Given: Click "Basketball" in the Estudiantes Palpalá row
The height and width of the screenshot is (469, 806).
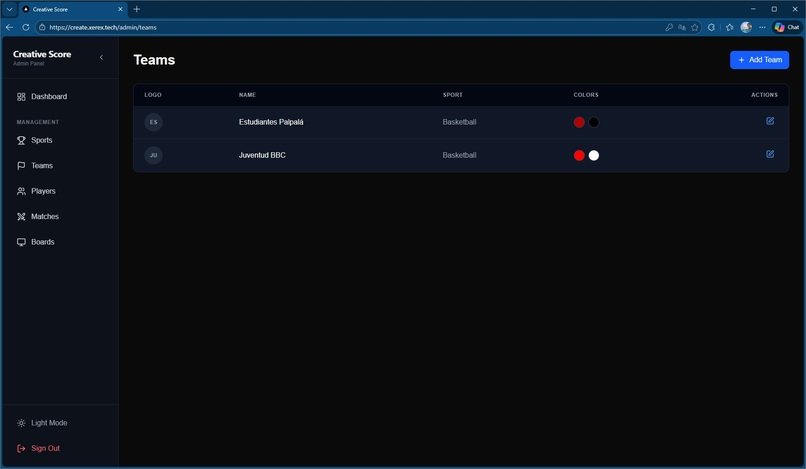Looking at the screenshot, I should [459, 122].
